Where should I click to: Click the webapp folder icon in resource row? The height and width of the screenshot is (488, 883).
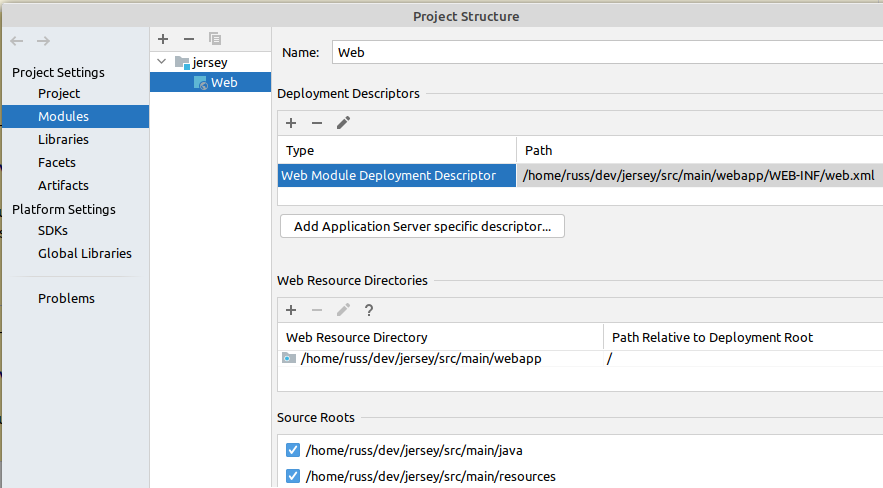(x=289, y=358)
